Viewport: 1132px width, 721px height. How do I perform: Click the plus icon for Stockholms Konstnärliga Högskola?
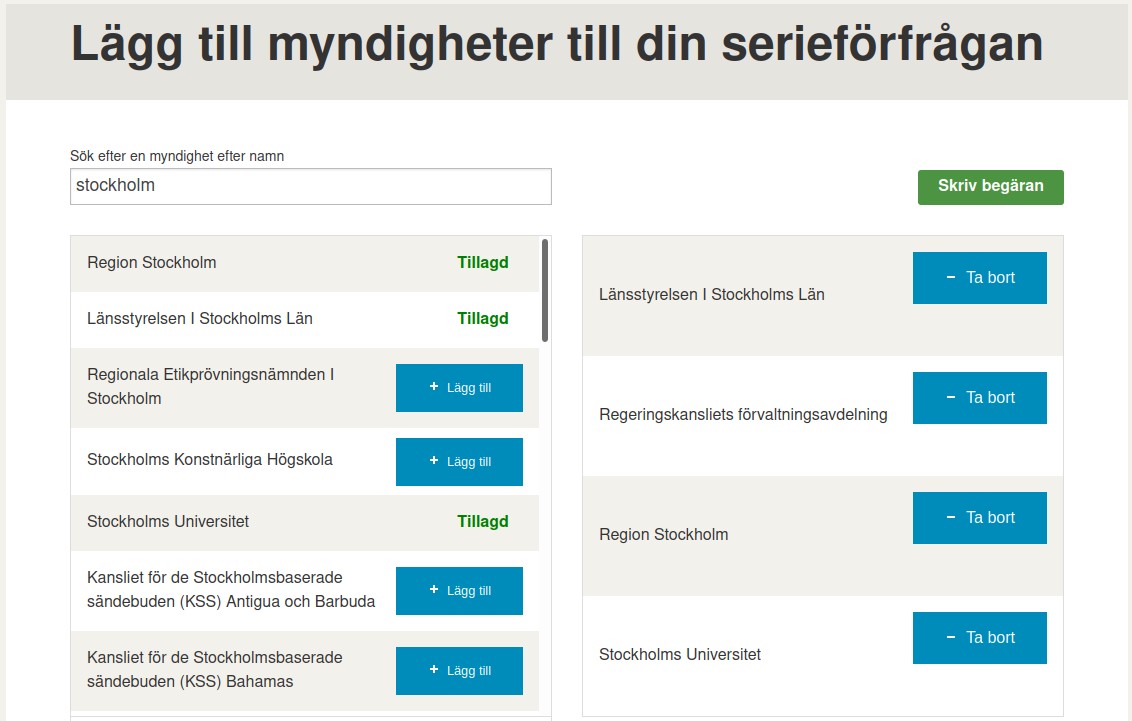[x=434, y=460]
